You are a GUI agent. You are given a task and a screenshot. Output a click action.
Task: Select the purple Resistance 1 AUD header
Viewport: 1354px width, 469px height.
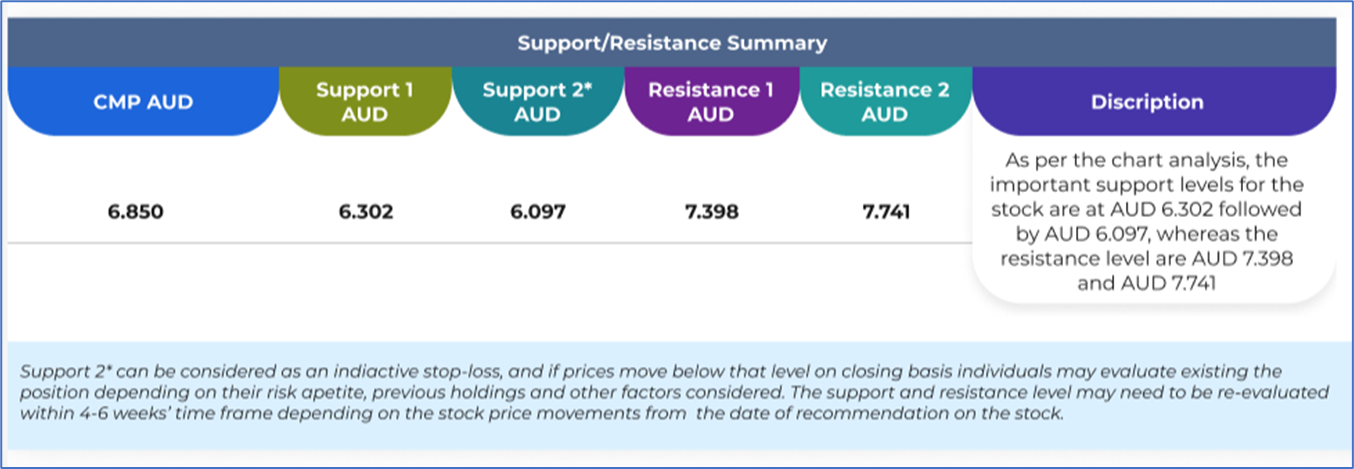point(711,102)
